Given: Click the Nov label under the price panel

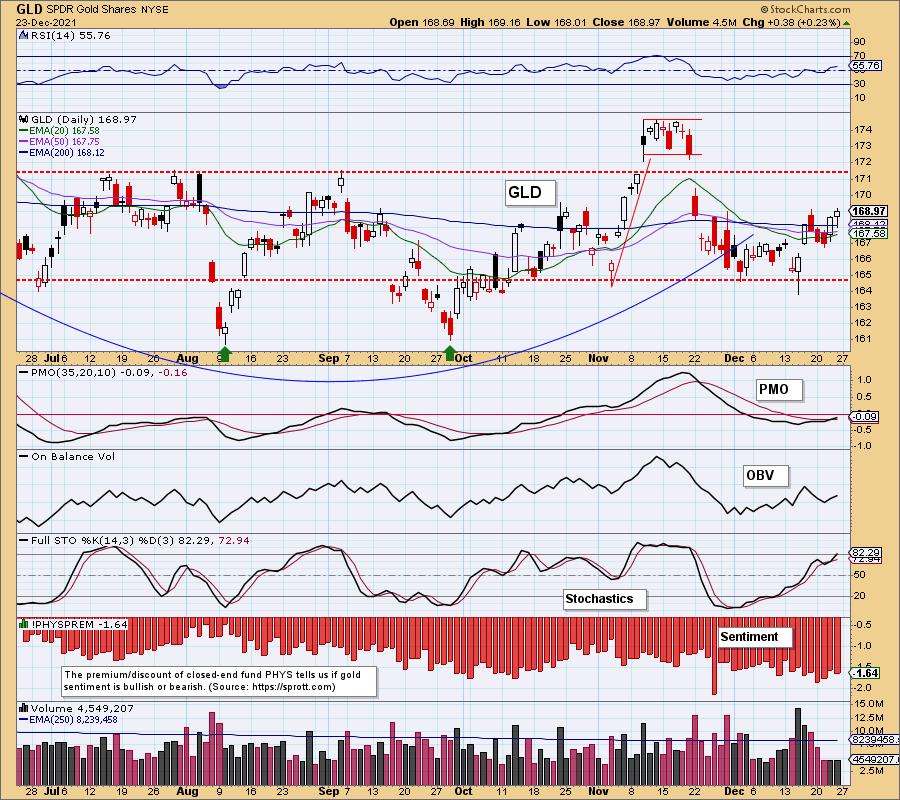Looking at the screenshot, I should point(598,359).
